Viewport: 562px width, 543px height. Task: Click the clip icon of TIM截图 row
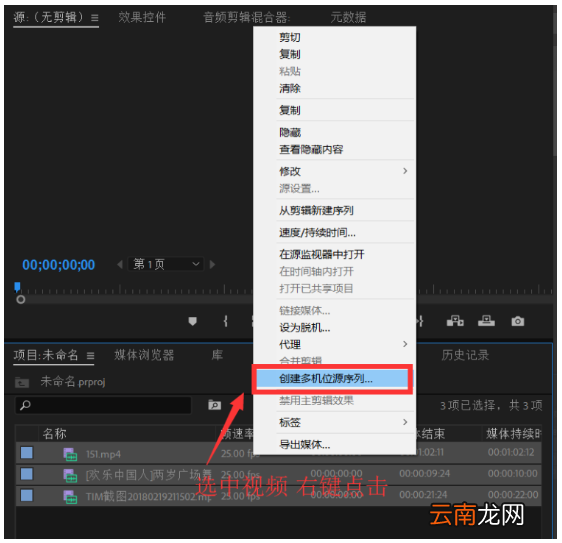pyautogui.click(x=70, y=497)
